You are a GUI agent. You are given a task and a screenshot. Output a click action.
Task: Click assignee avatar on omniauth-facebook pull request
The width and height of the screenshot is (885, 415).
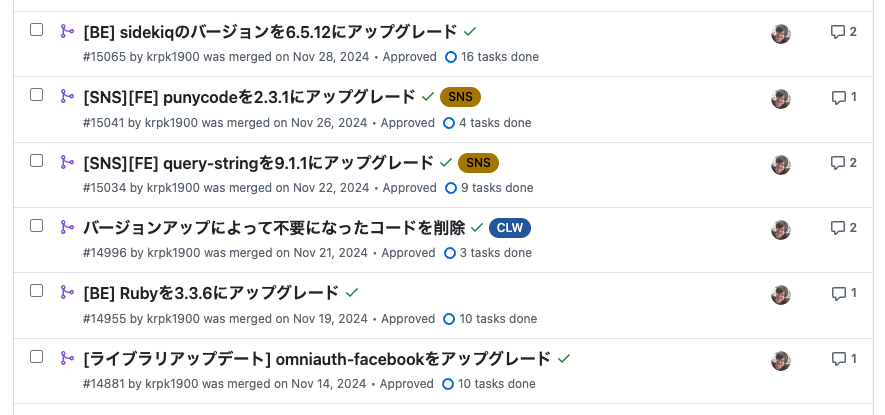[781, 359]
